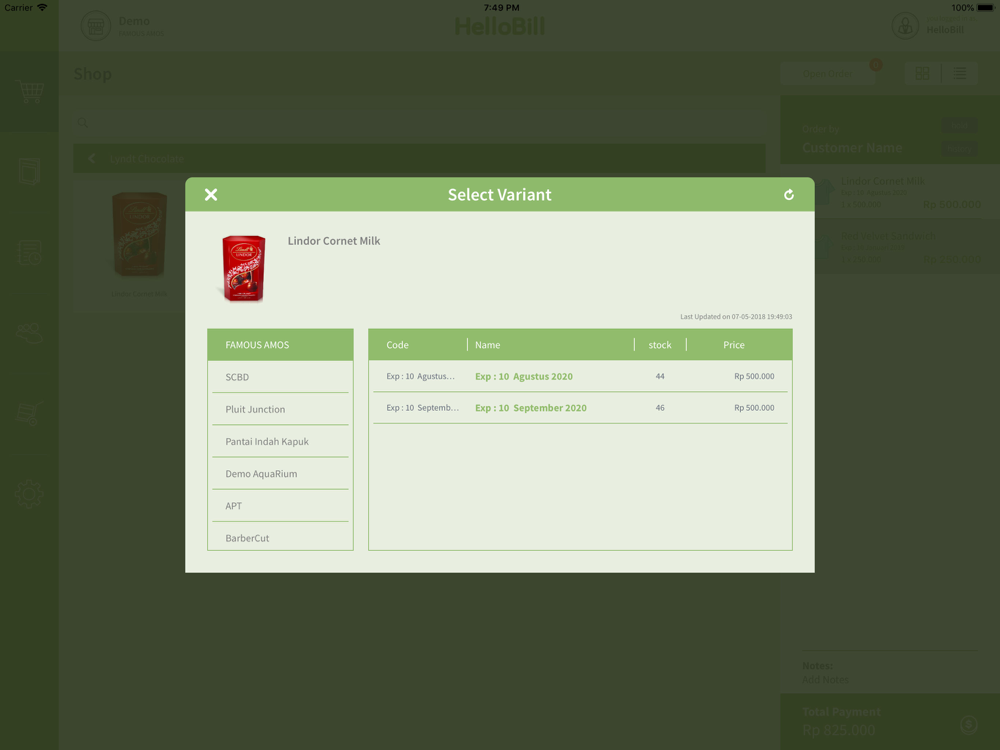The width and height of the screenshot is (1000, 750).
Task: Open the receipt book sidebar icon
Action: [x=30, y=172]
